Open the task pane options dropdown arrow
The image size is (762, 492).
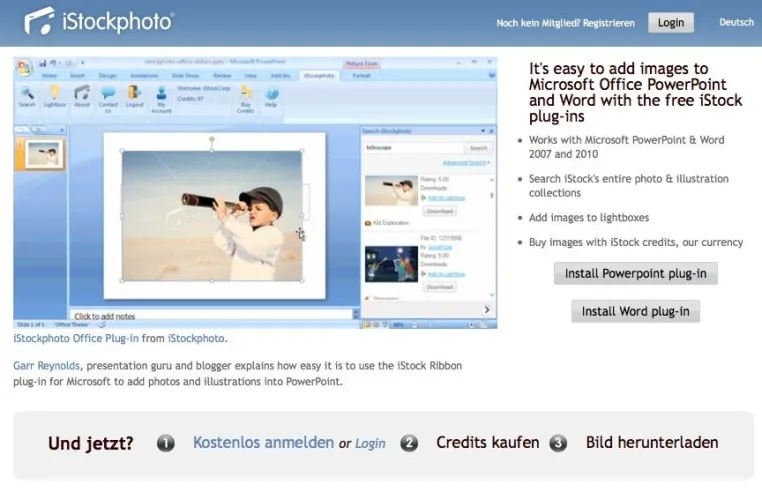(483, 131)
